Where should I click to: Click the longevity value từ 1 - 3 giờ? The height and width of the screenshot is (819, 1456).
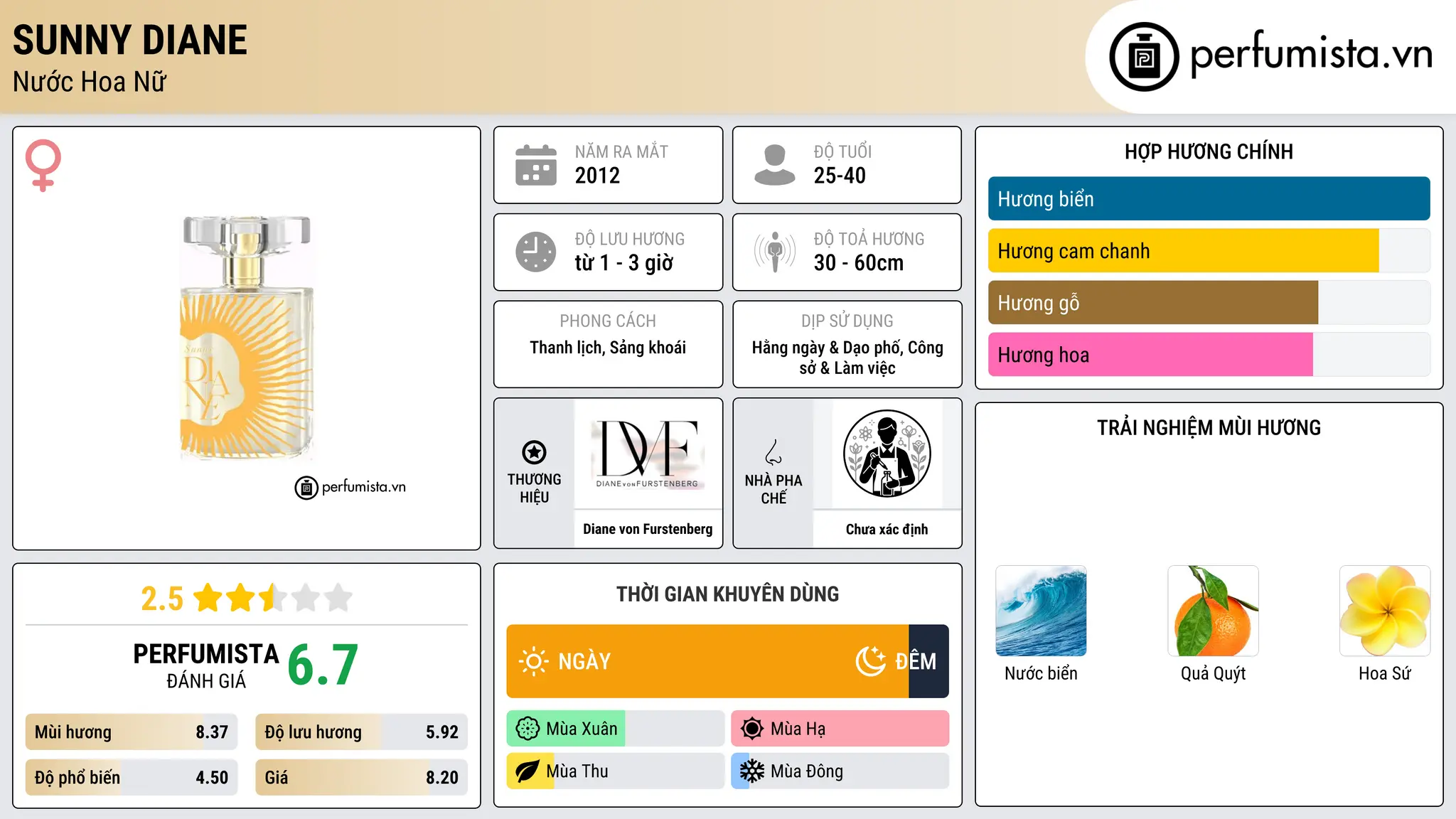click(x=623, y=263)
